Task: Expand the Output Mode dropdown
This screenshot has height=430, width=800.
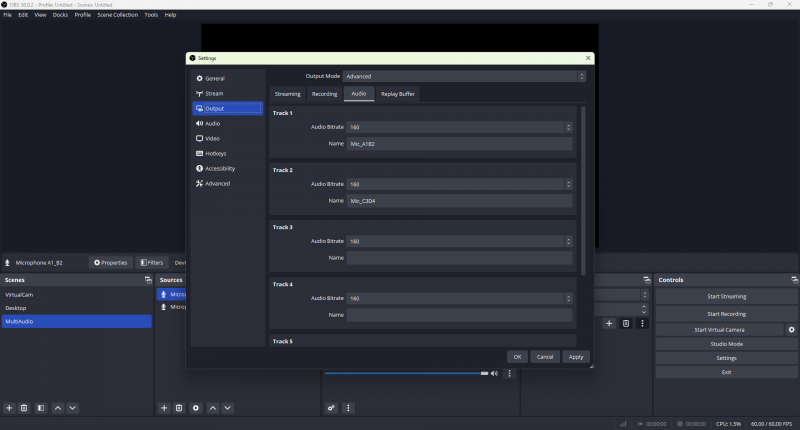Action: pos(464,77)
